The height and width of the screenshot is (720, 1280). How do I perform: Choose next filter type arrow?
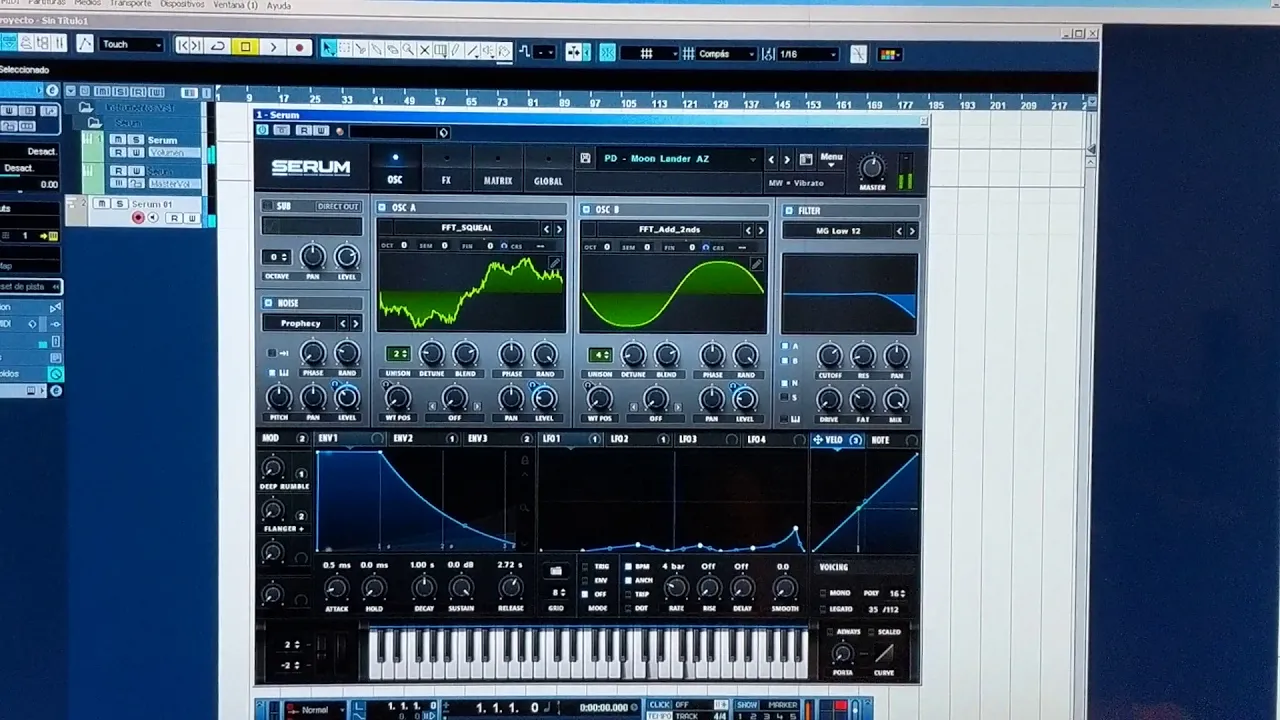click(911, 231)
